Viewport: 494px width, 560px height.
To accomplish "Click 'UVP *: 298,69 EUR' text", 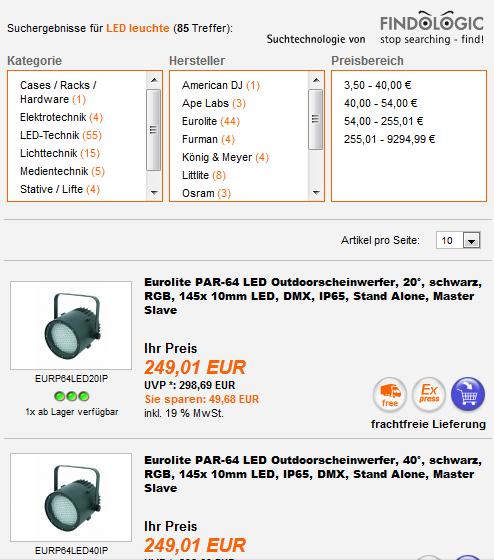I will coord(190,385).
